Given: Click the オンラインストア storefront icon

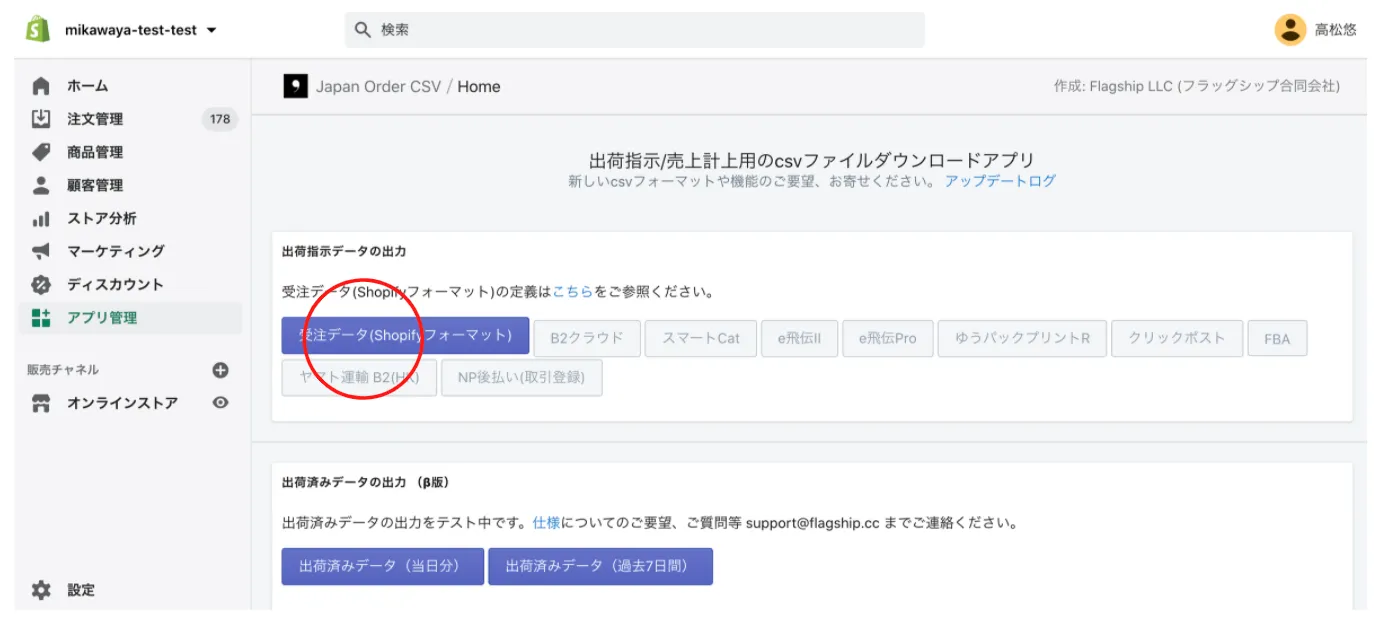Looking at the screenshot, I should pyautogui.click(x=41, y=403).
